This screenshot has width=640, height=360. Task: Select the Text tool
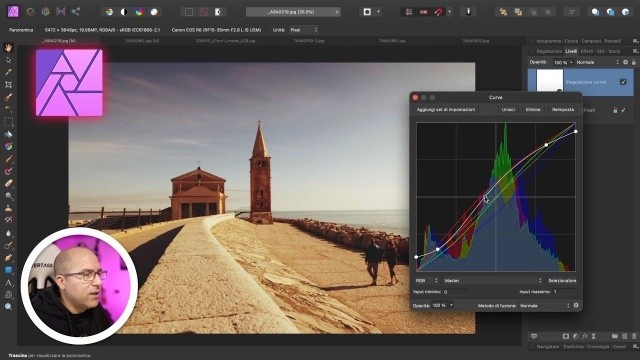click(8, 282)
